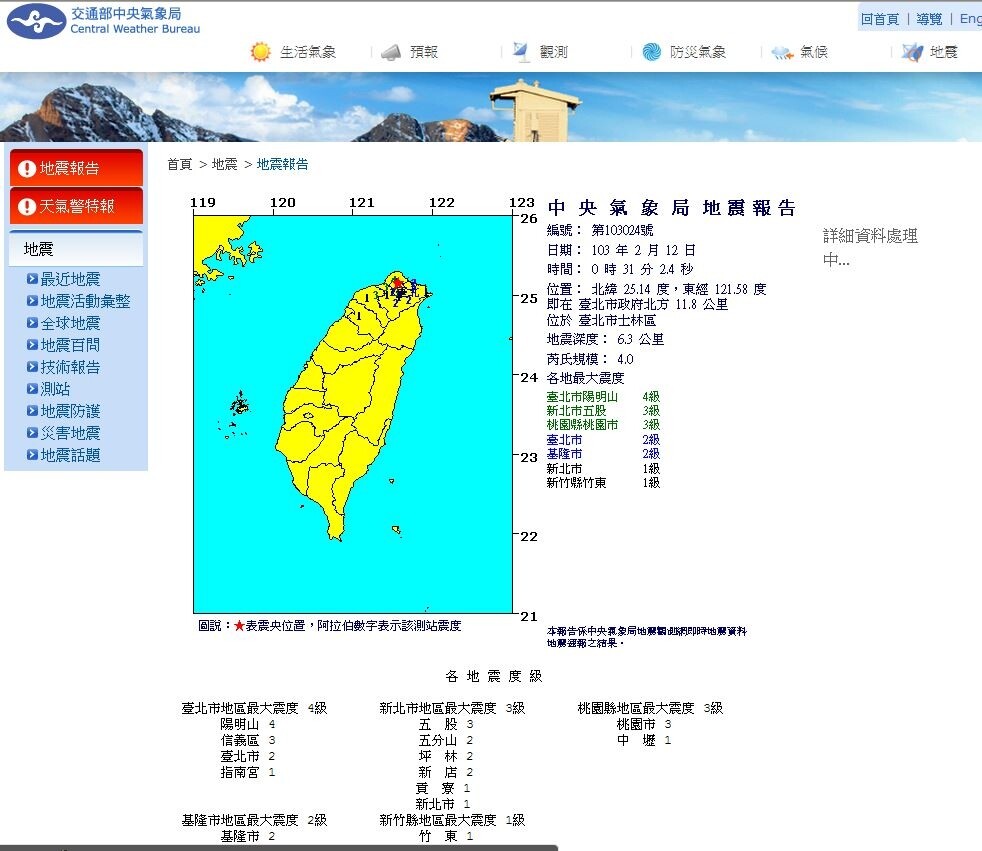
Task: Open the red 地震報告 alert button
Action: (x=76, y=168)
